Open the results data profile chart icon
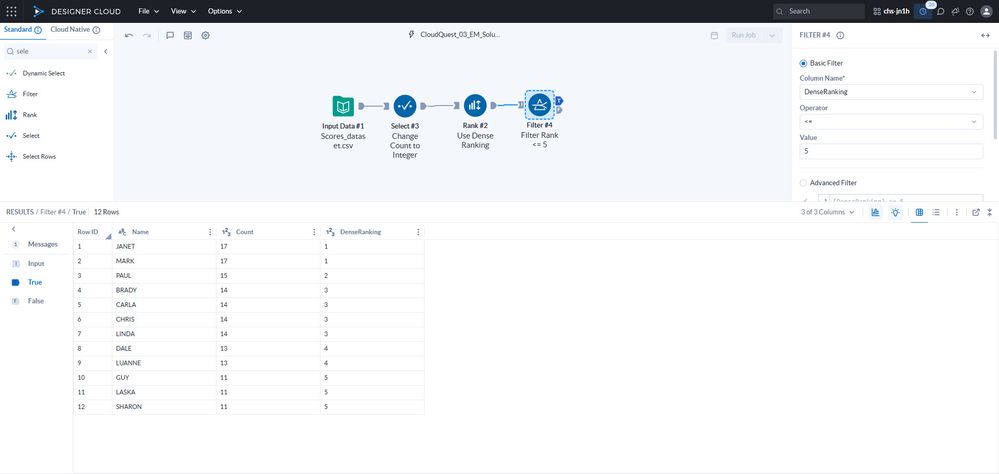The height and width of the screenshot is (474, 999). 875,212
